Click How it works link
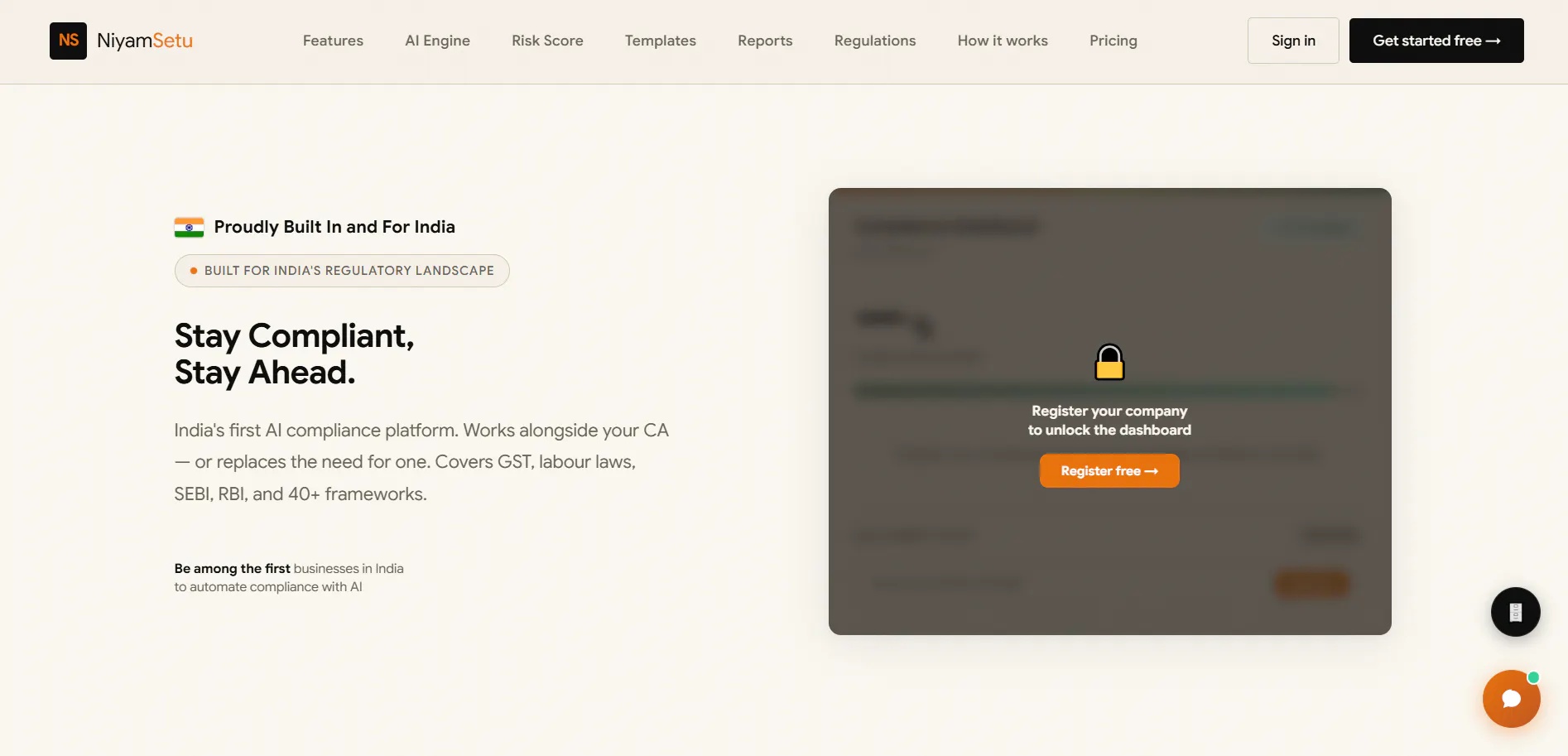The width and height of the screenshot is (1568, 756). coord(1003,41)
